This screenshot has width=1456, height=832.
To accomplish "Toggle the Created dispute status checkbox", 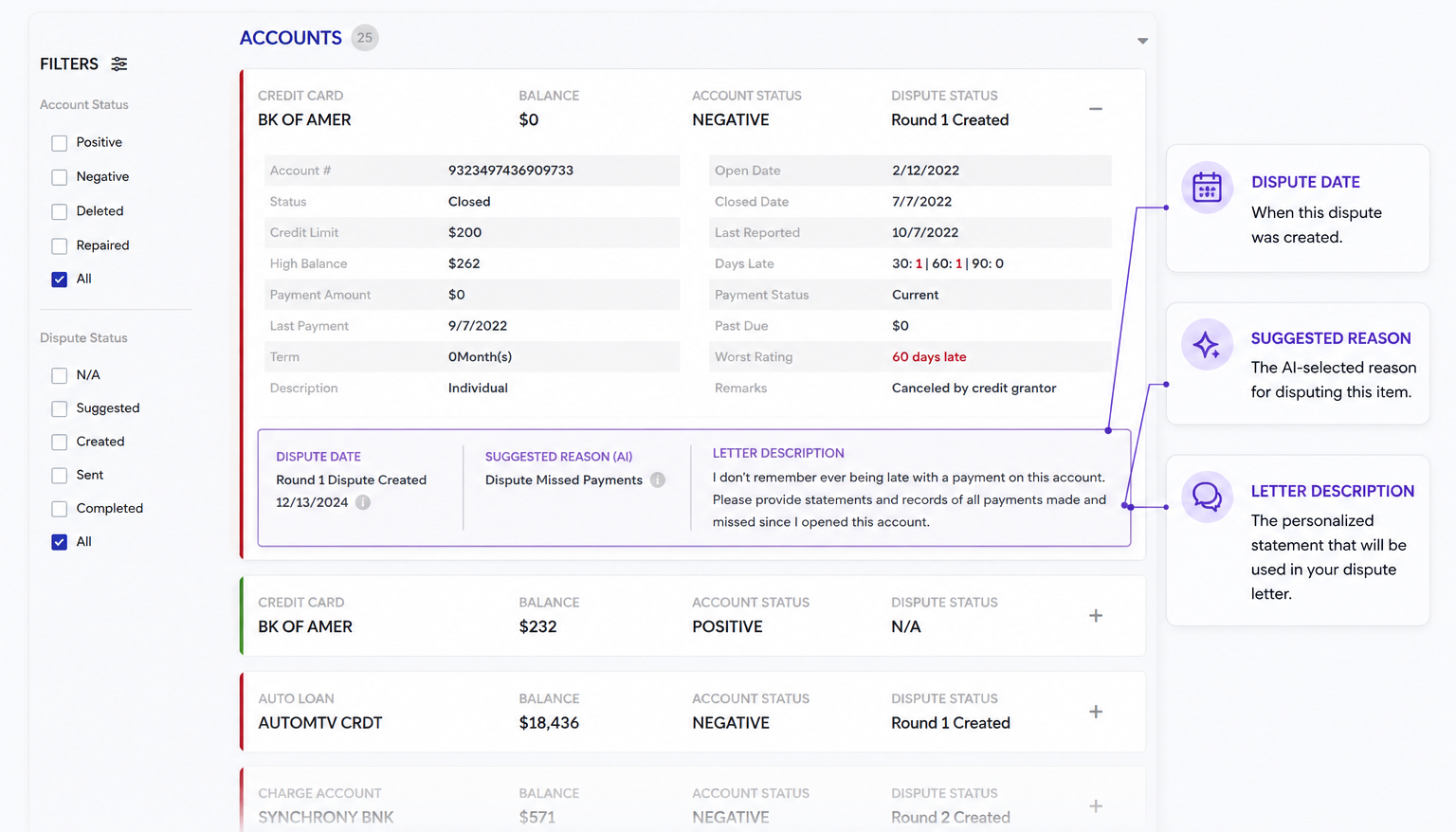I will point(60,442).
